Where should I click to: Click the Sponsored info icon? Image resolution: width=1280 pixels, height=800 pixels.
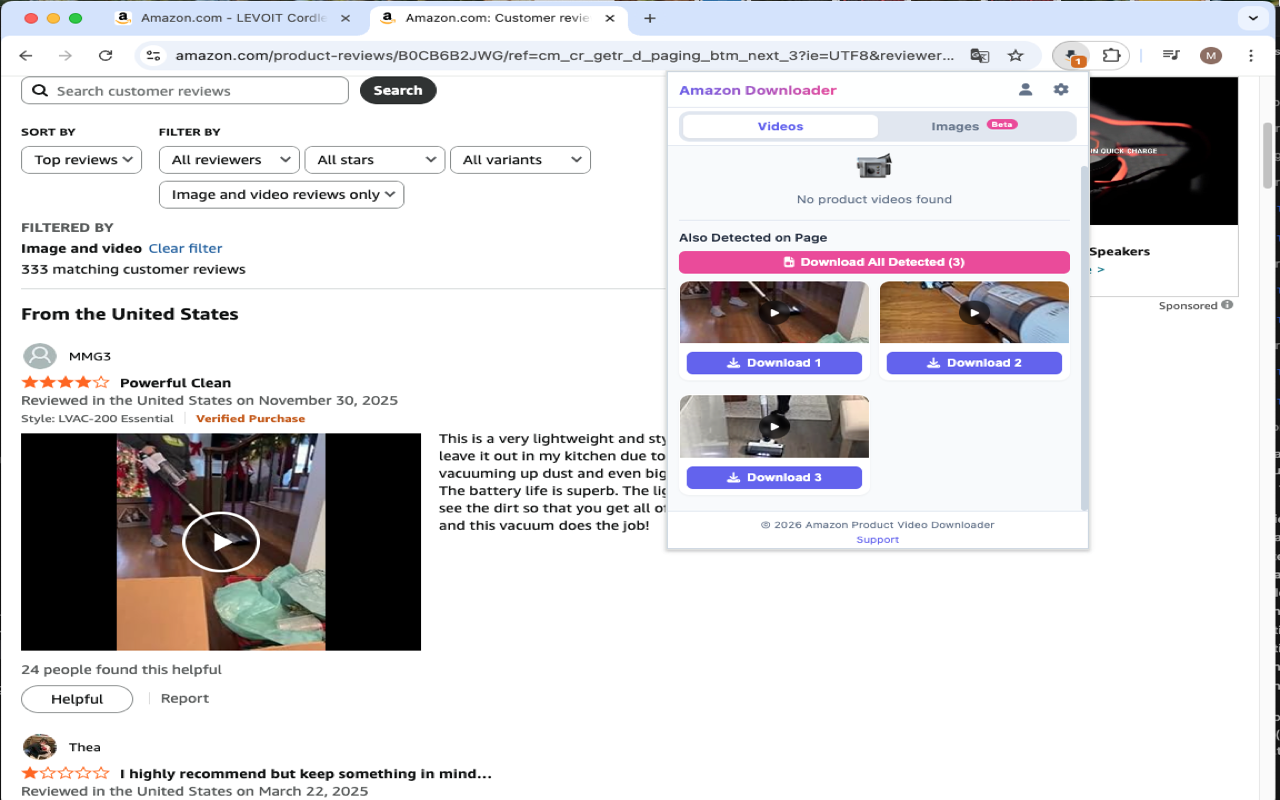pos(1227,305)
